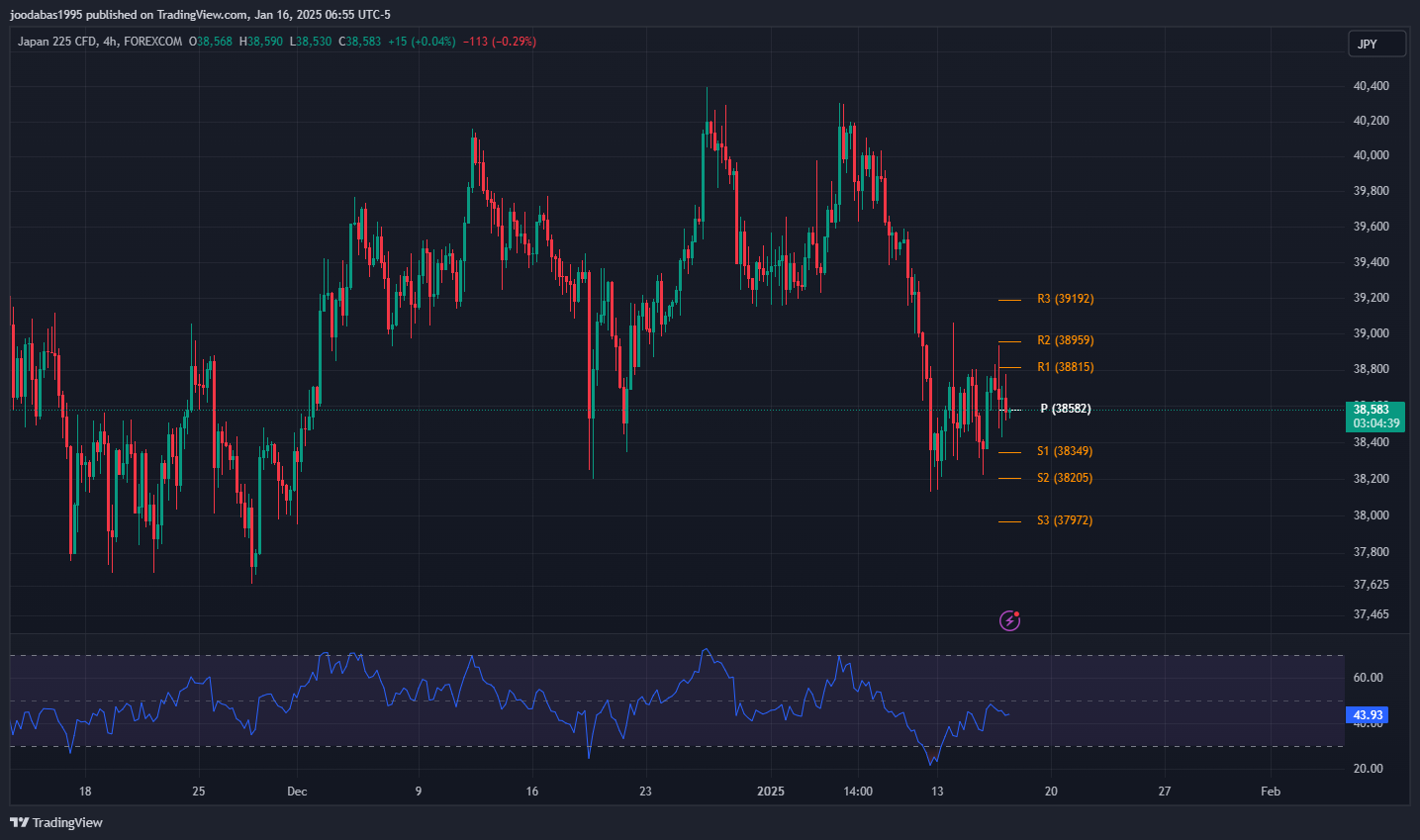The image size is (1420, 840).
Task: Select the R2 (38959) resistance label
Action: click(x=1065, y=340)
